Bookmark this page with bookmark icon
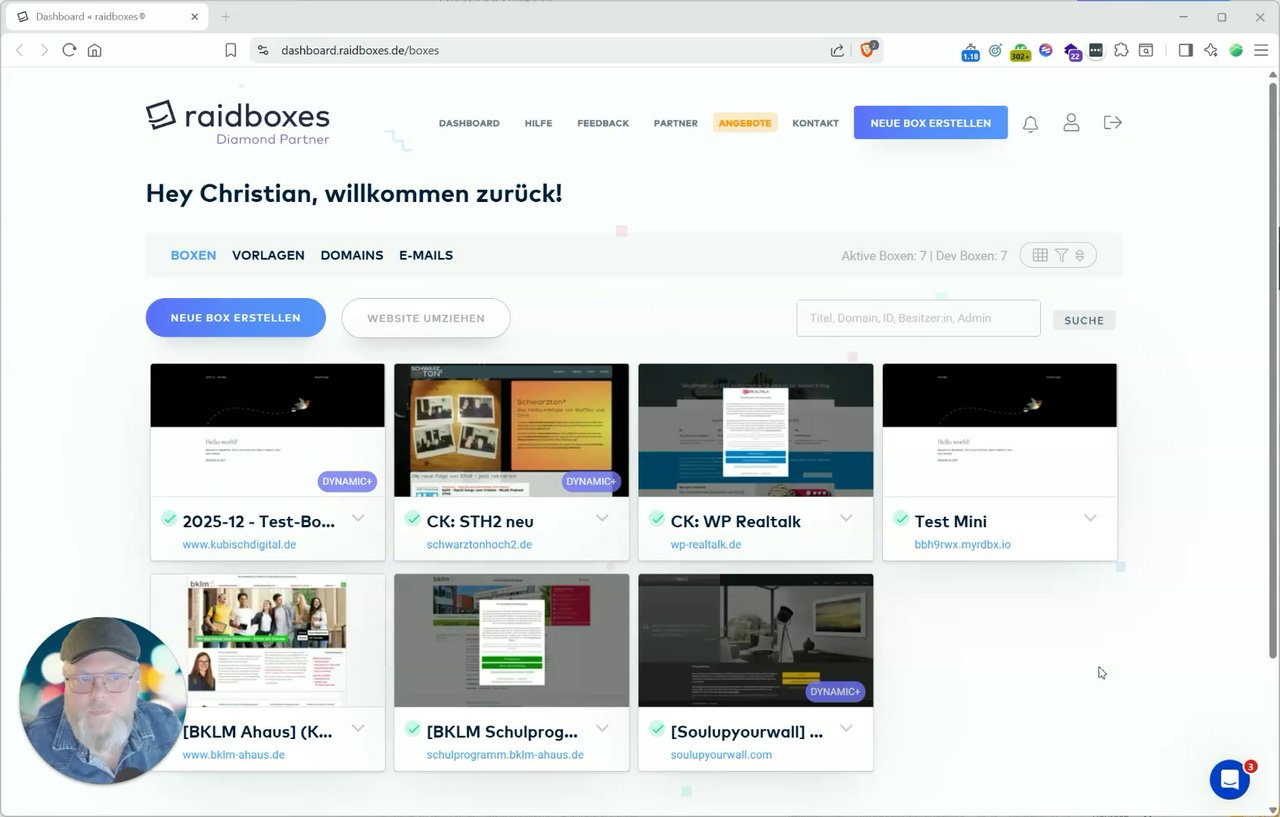 [x=231, y=50]
